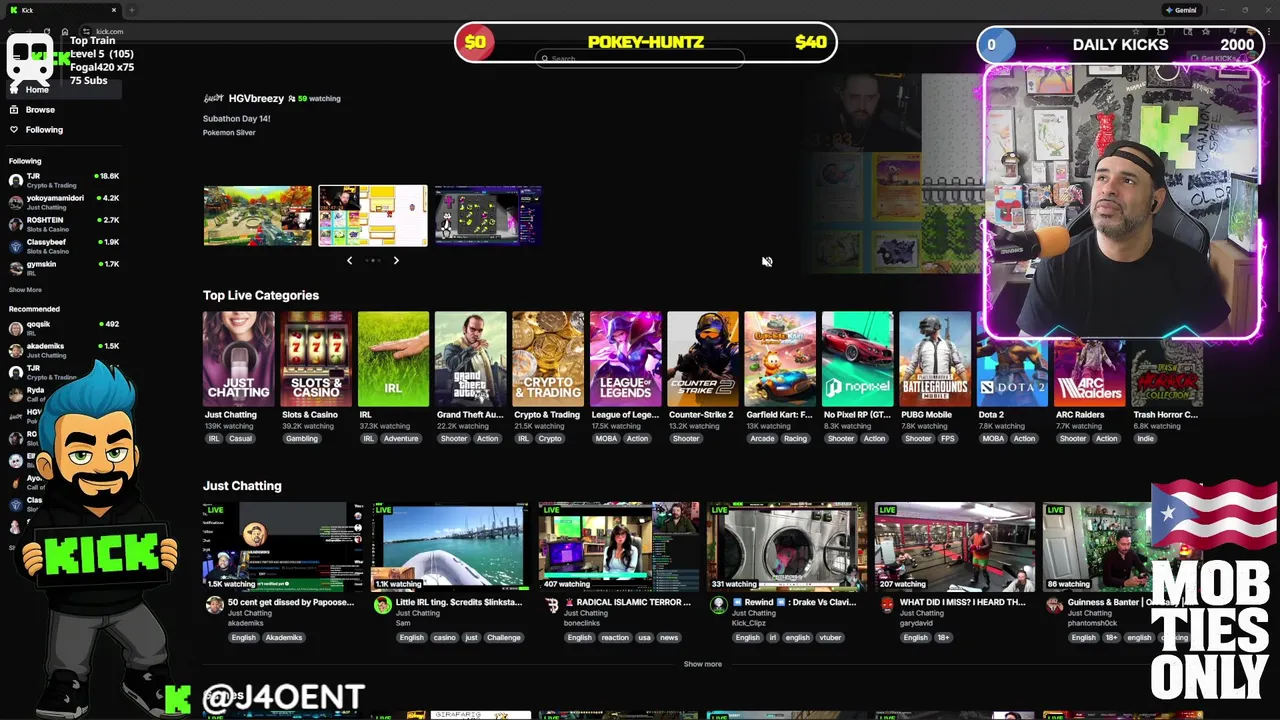Open the ARC Raiders category card
The height and width of the screenshot is (720, 1280).
tap(1089, 359)
